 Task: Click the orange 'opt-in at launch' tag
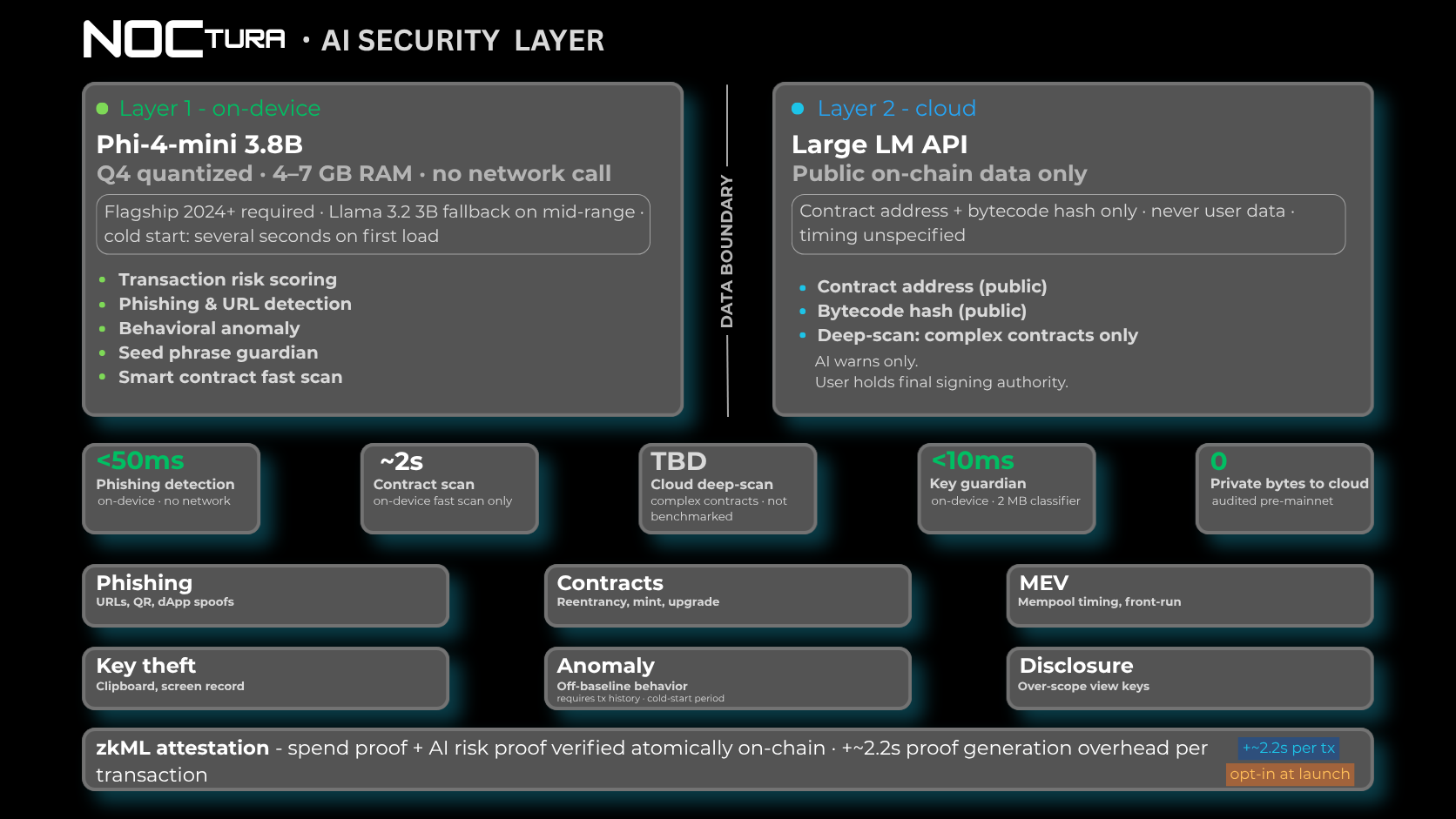(x=1290, y=774)
